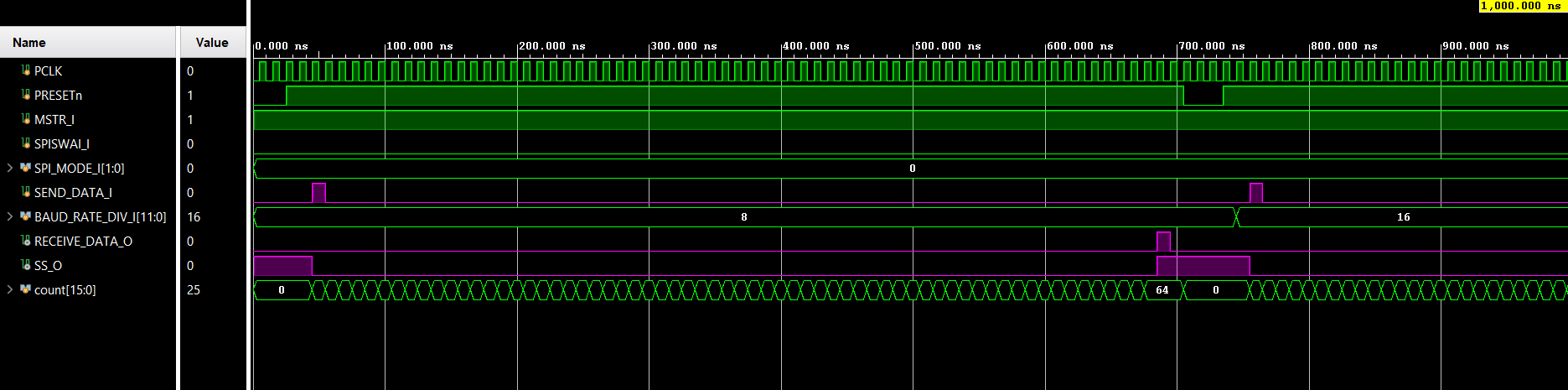Click the SPISWAI_I signal icon
This screenshot has width=1568, height=390.
point(26,144)
